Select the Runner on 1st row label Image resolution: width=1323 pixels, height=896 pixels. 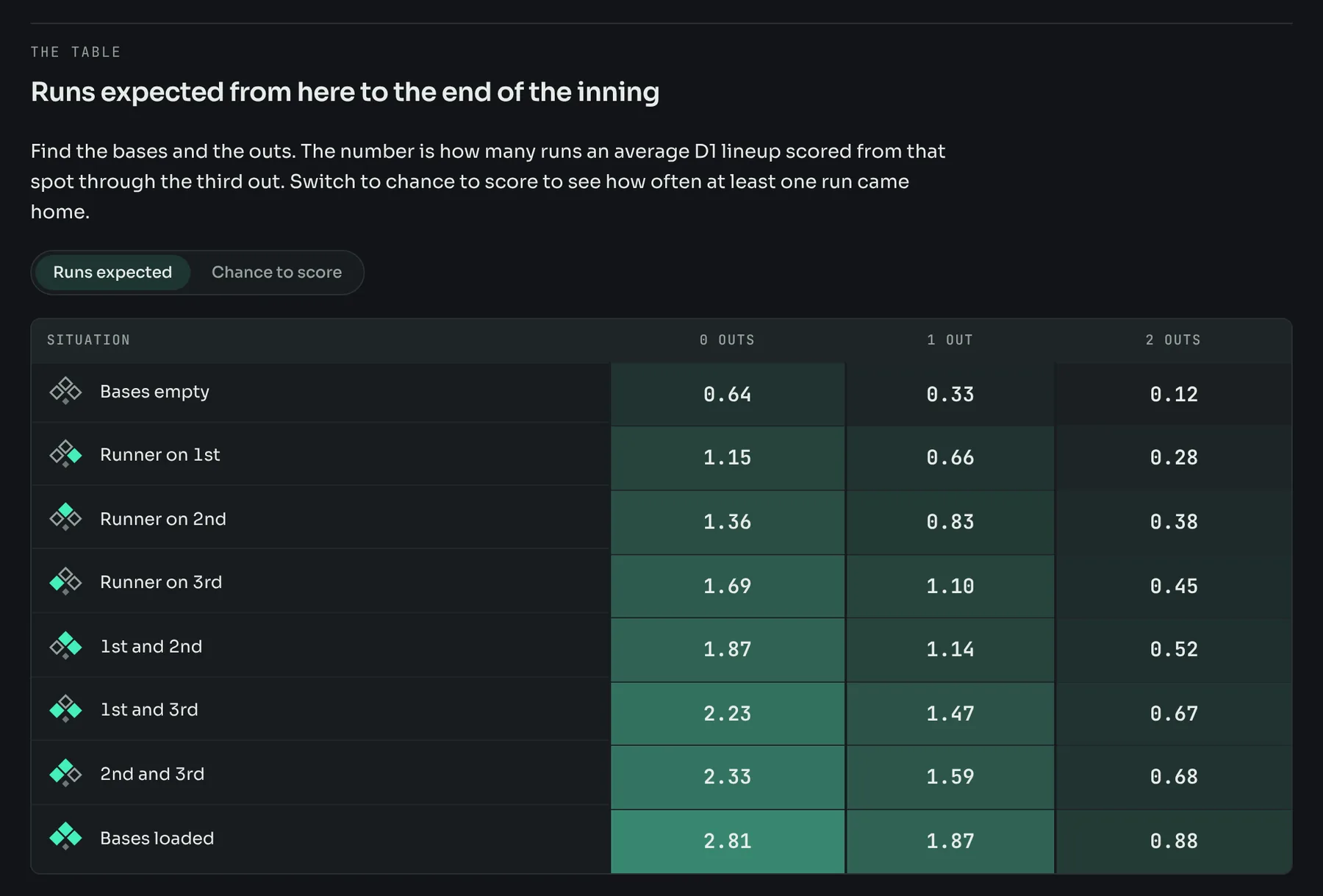tap(160, 455)
